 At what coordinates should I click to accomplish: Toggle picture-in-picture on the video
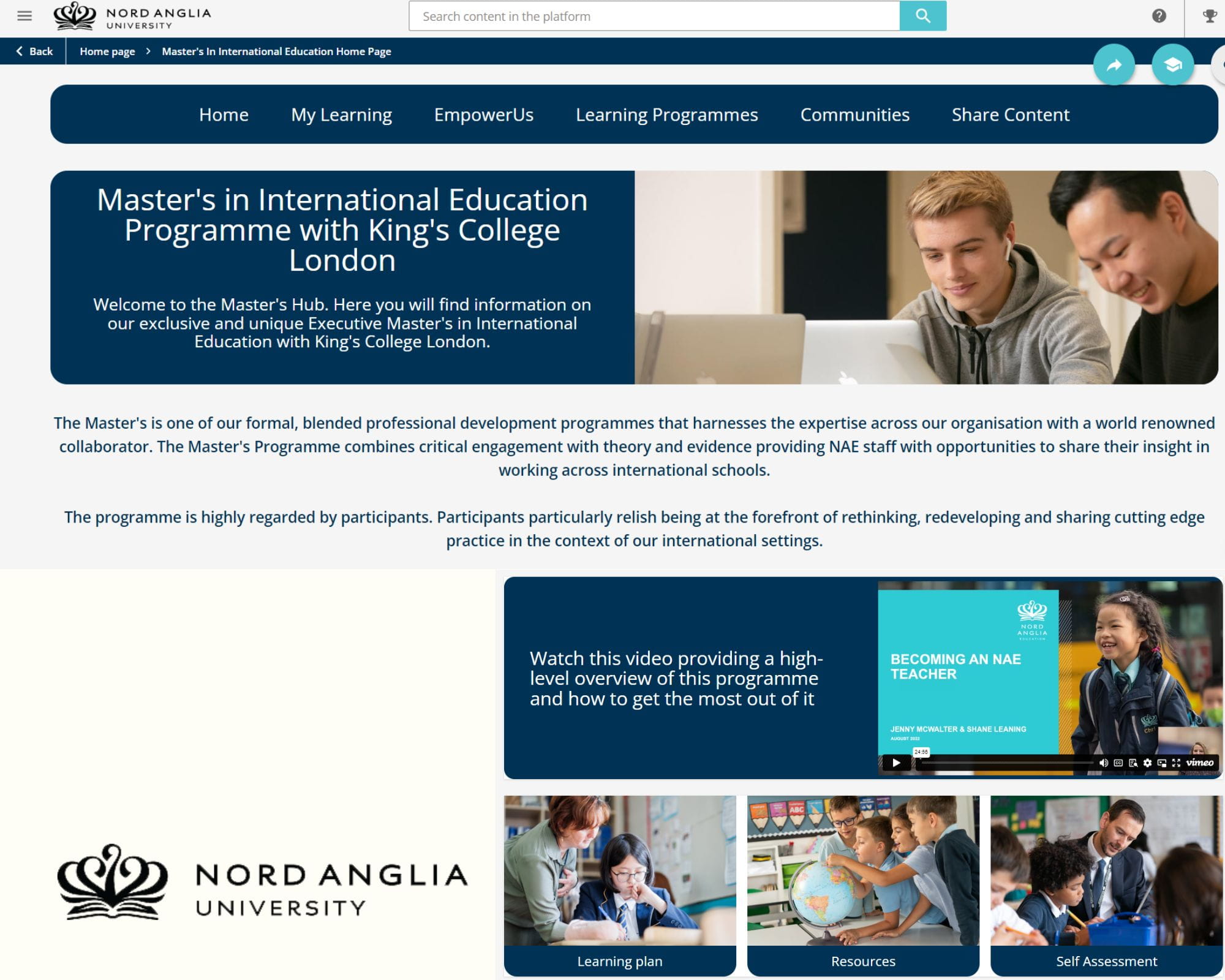[1162, 763]
